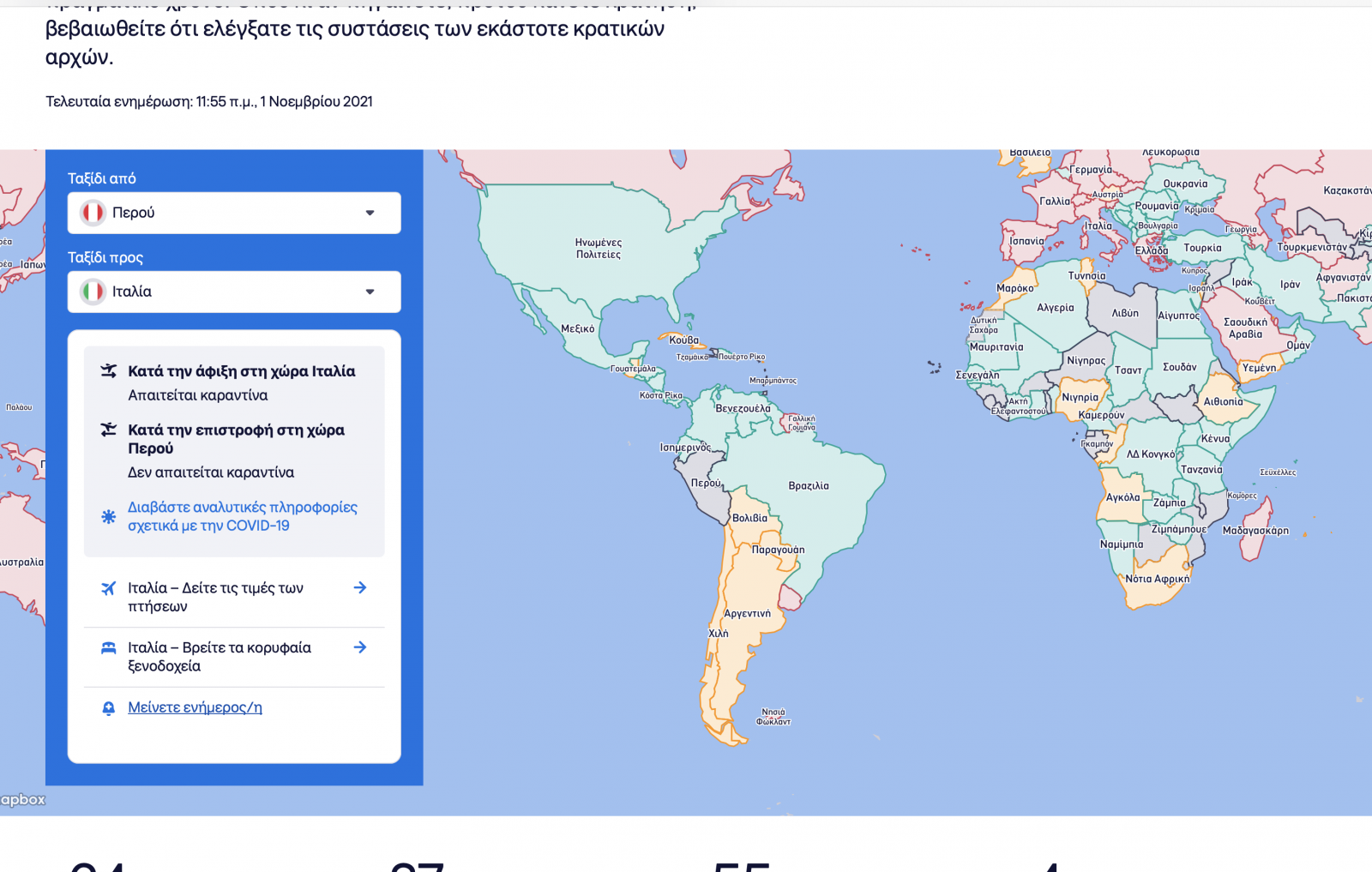The width and height of the screenshot is (1372, 872).
Task: Click the arrow next to flight prices row
Action: [360, 588]
